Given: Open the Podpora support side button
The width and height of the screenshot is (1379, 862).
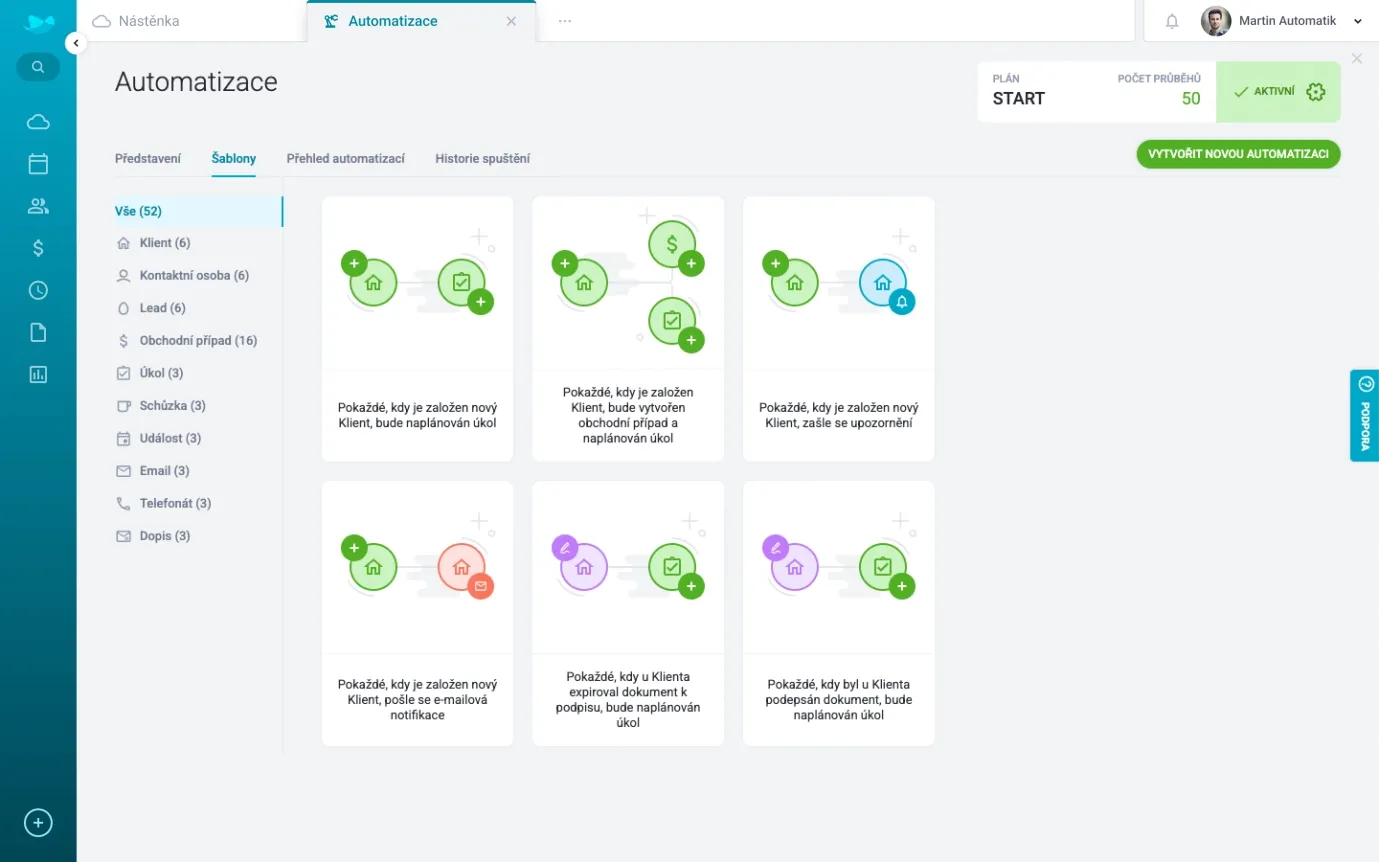Looking at the screenshot, I should [x=1364, y=415].
